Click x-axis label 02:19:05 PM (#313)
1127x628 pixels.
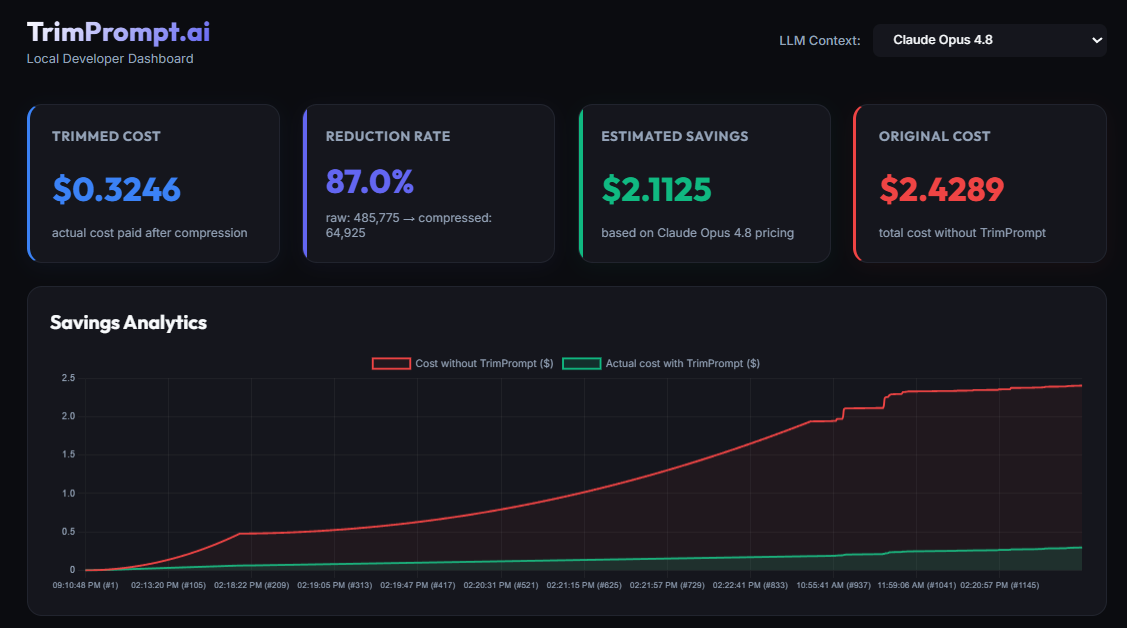[x=335, y=586]
